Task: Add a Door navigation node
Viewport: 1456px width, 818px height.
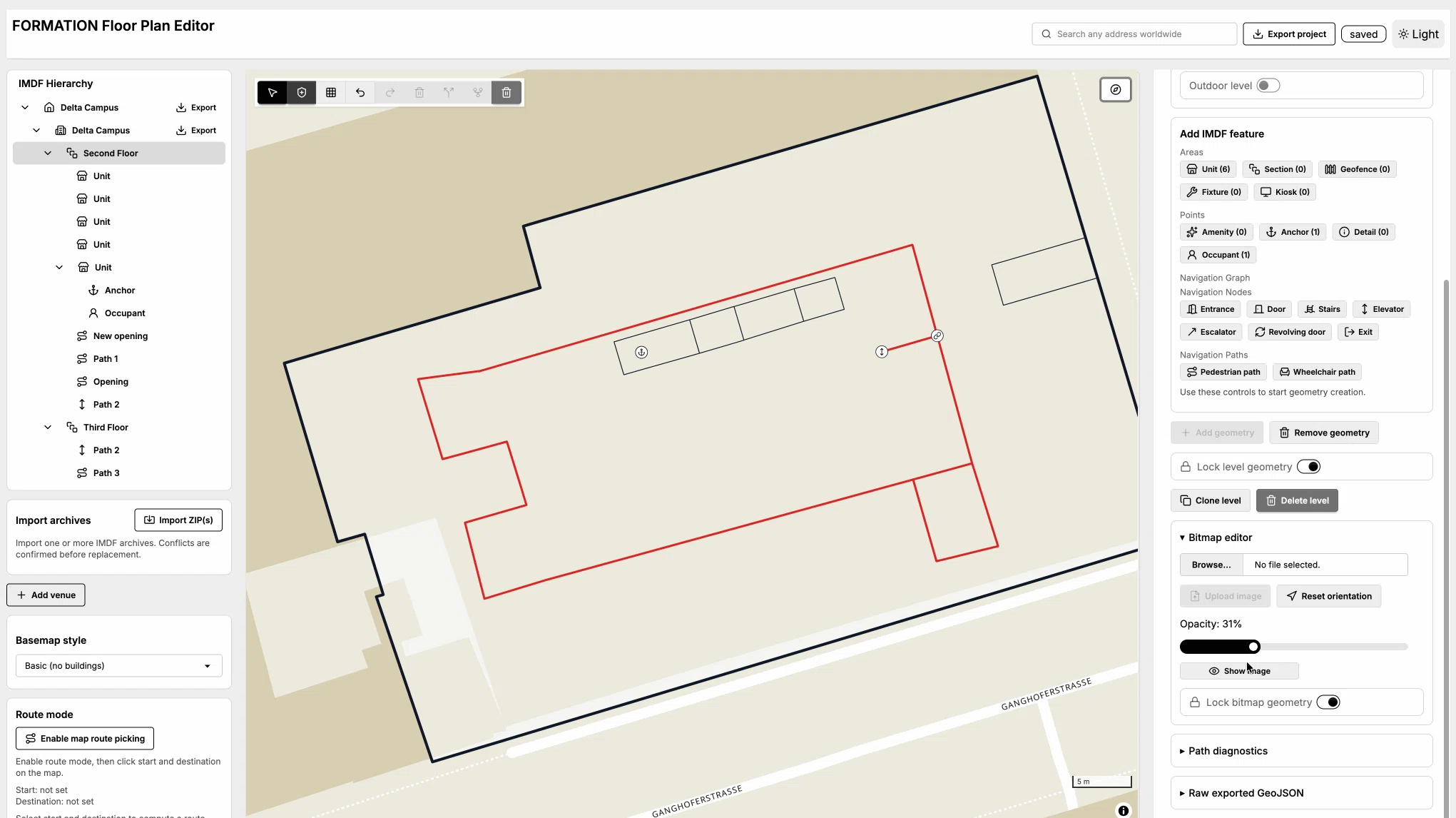Action: click(1269, 309)
